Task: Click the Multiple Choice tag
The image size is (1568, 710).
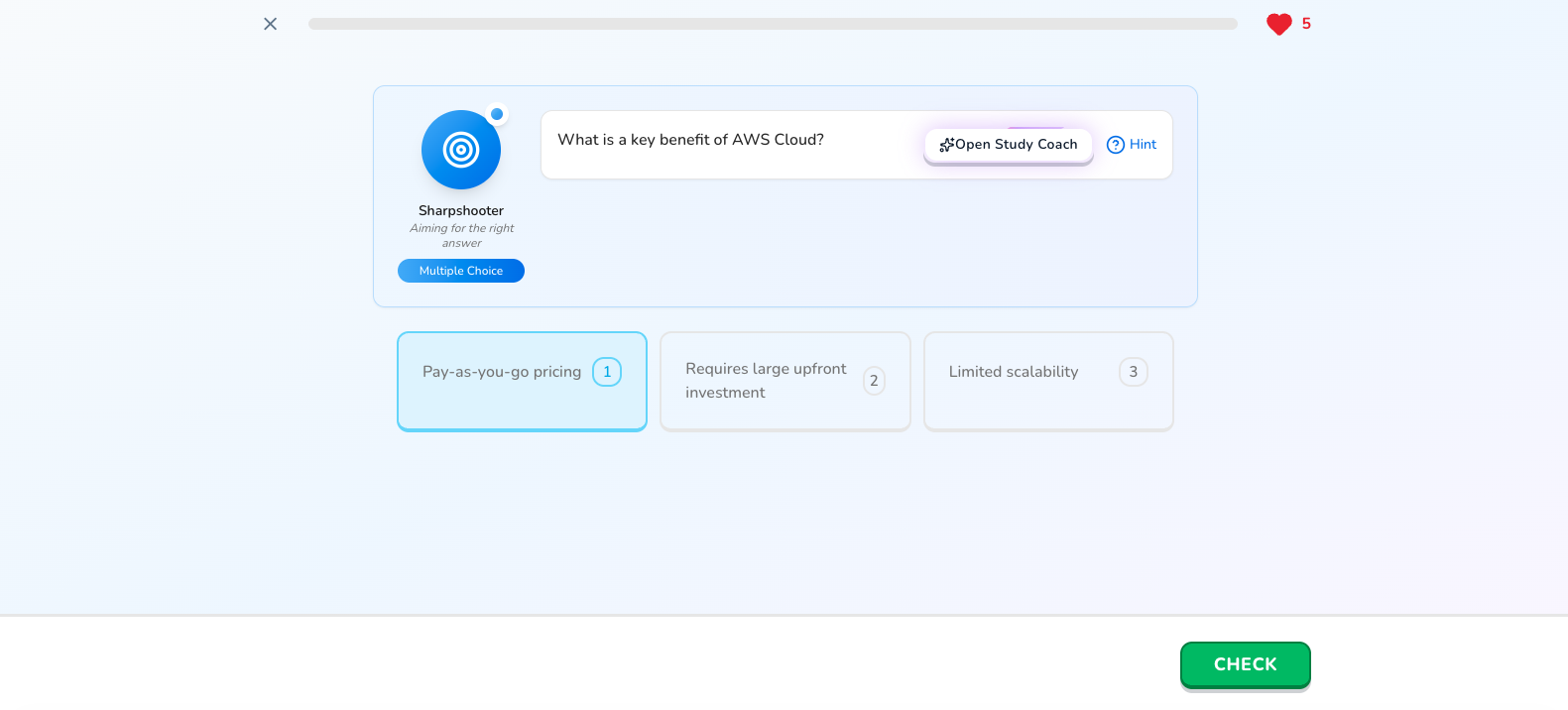Action: [x=461, y=271]
